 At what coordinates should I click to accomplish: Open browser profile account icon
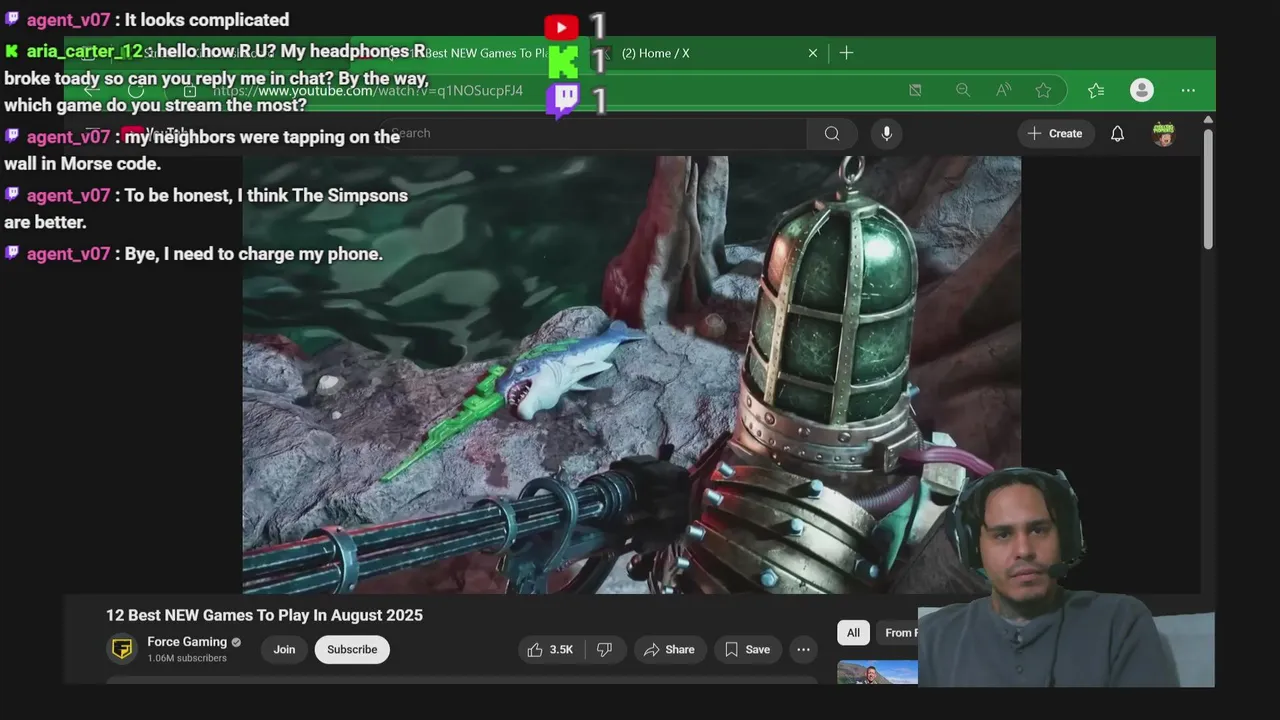click(x=1142, y=91)
